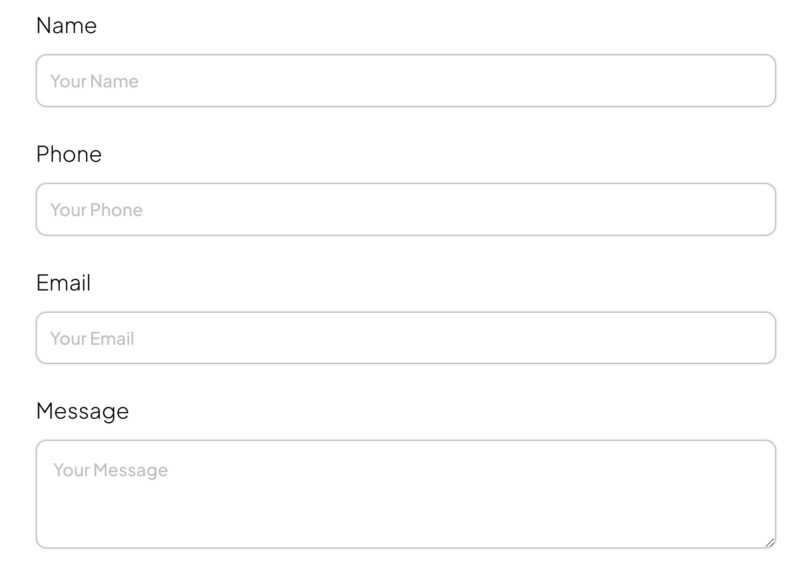Click the right end of Email field
Viewport: 800px width, 568px height.
pyautogui.click(x=750, y=338)
